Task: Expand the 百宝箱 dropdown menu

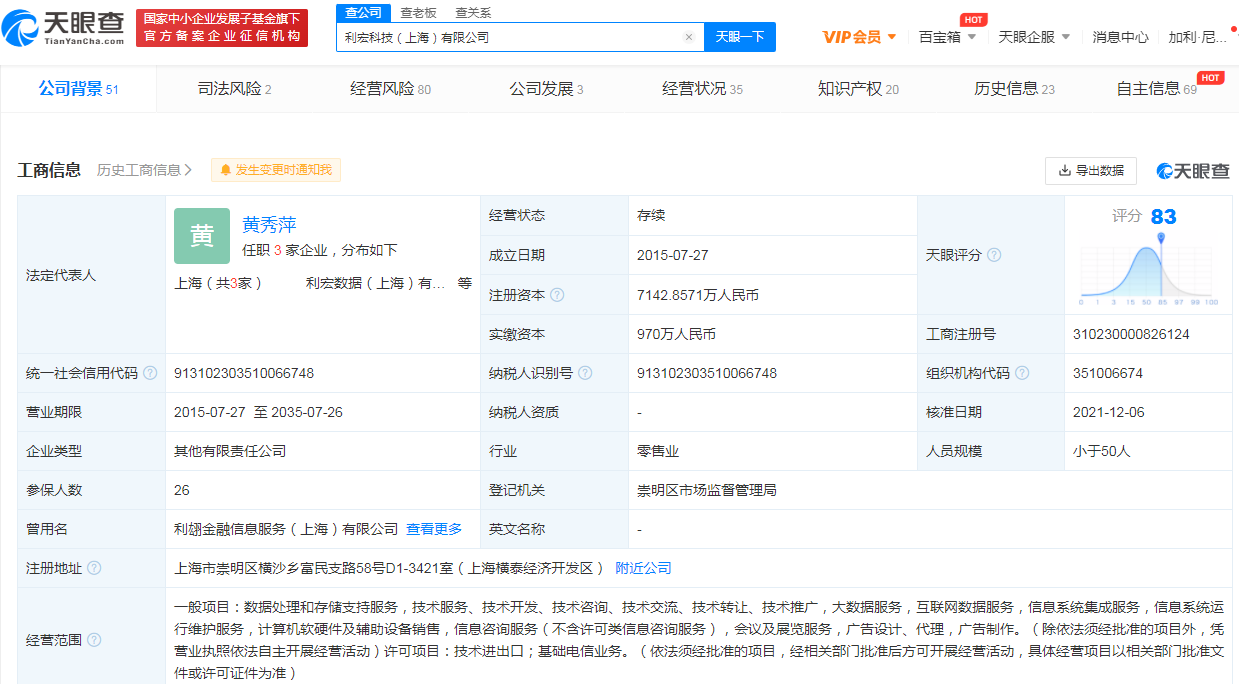Action: (x=947, y=37)
